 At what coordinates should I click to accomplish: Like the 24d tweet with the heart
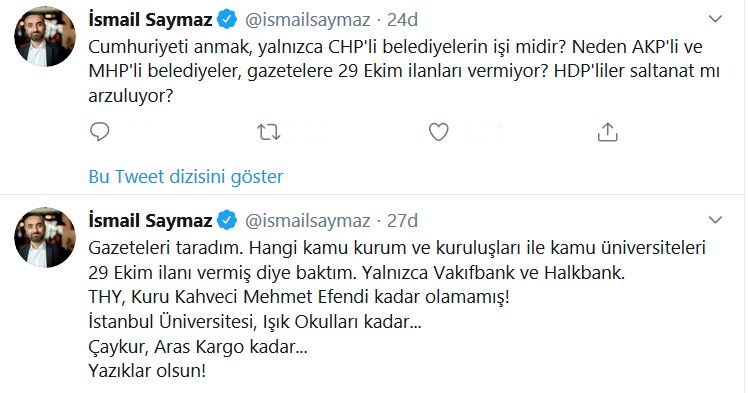[438, 132]
